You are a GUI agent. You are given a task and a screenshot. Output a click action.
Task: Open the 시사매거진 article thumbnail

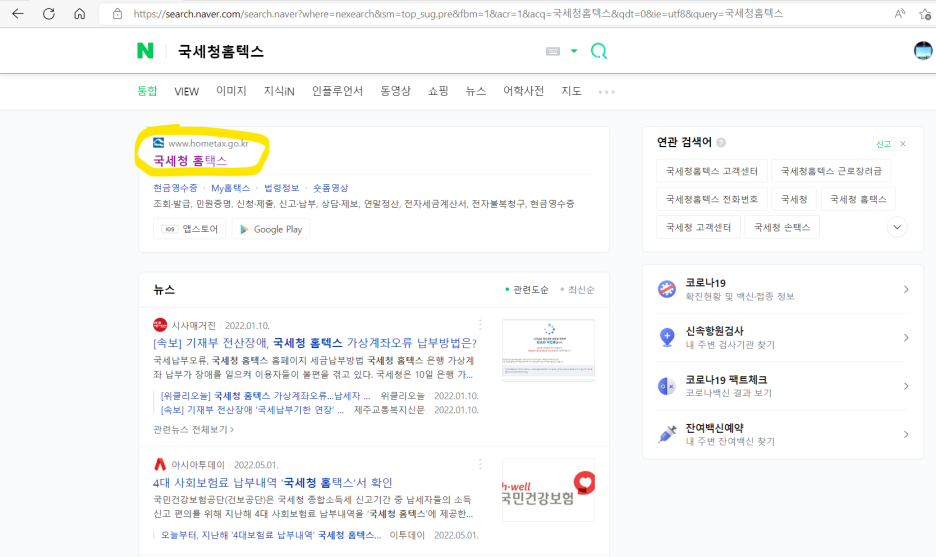tap(548, 350)
